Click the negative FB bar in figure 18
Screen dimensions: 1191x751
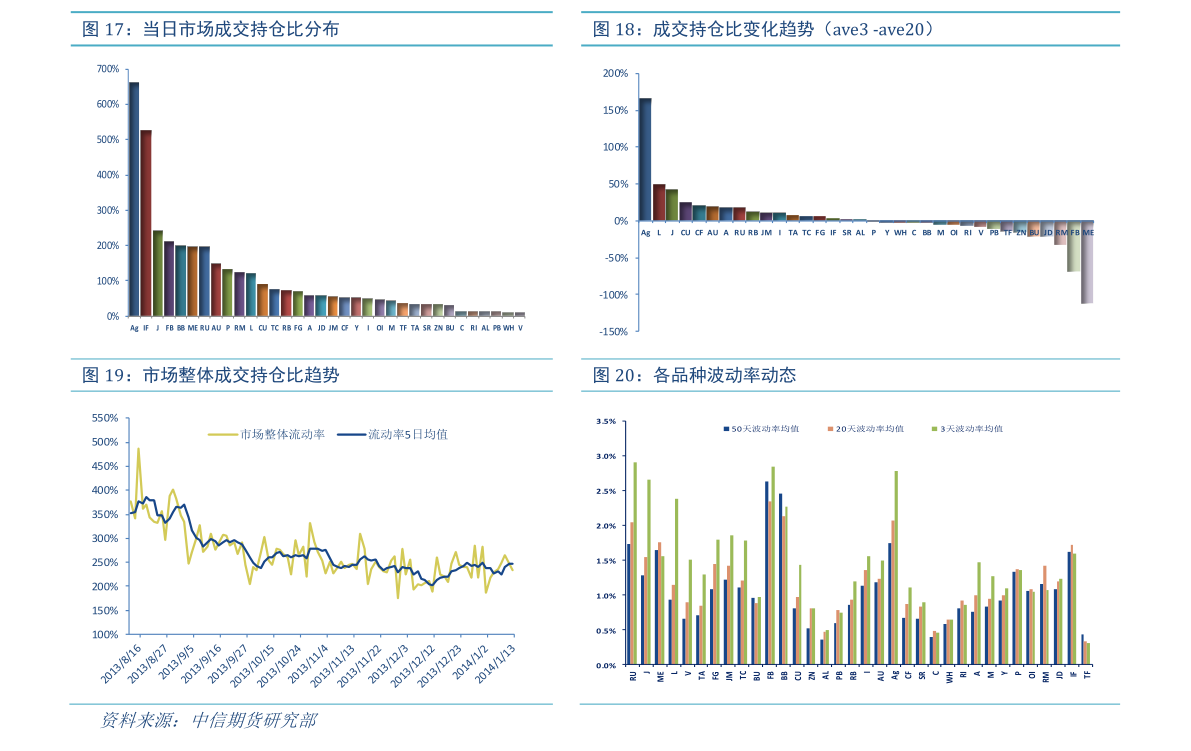coord(1073,246)
